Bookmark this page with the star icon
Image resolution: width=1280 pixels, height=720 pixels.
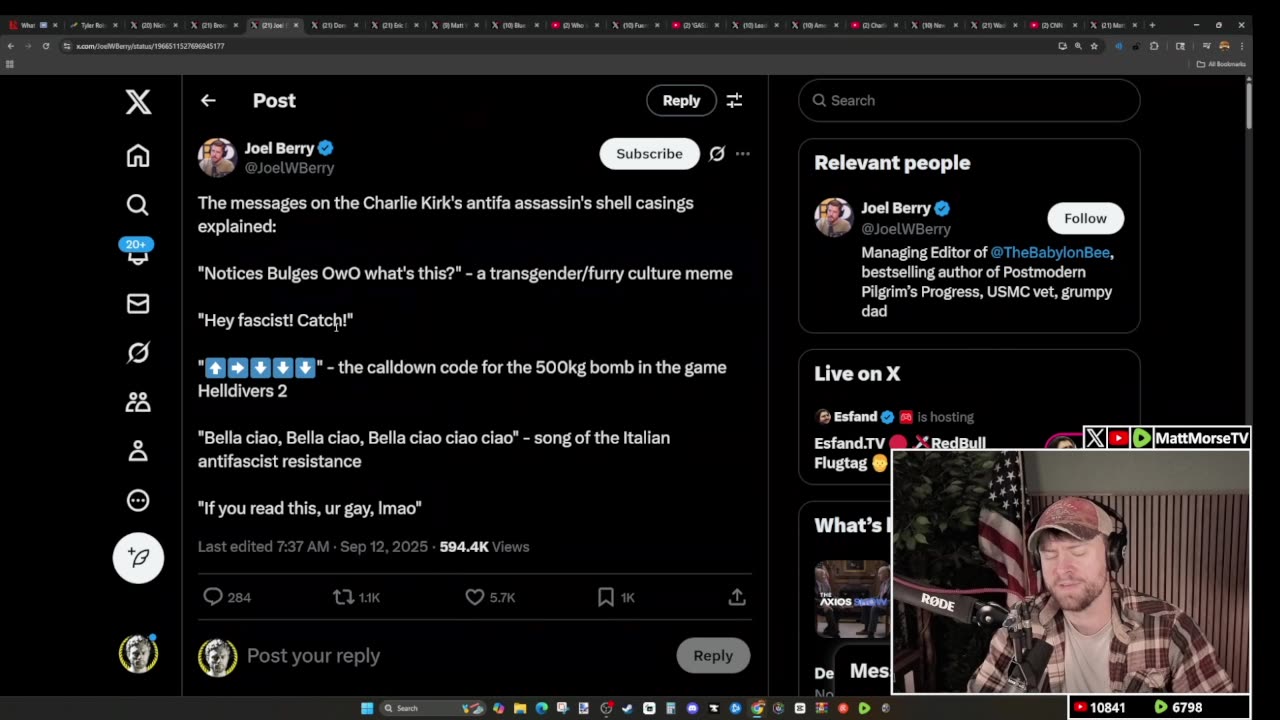pos(1093,46)
